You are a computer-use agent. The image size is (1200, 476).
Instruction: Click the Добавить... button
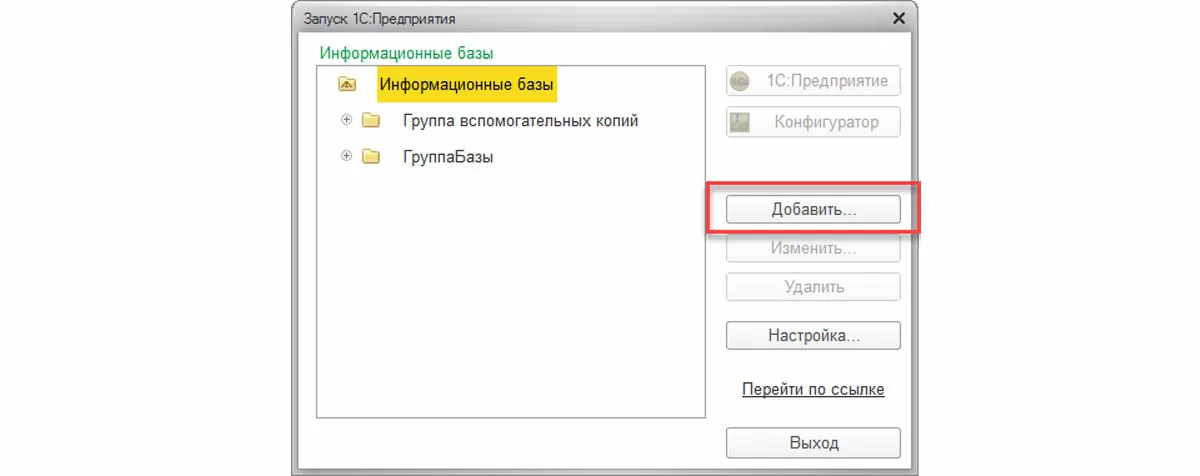813,209
